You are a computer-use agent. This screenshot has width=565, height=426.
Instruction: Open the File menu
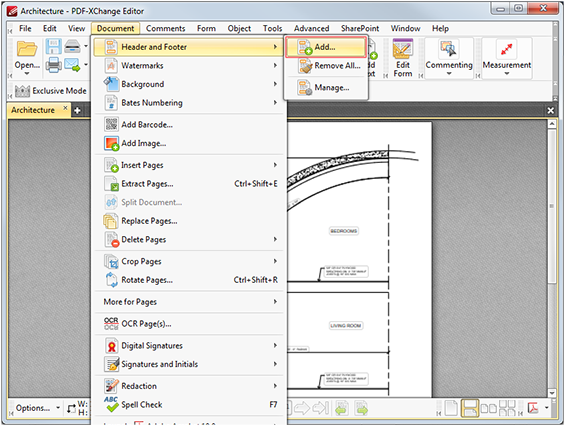pos(25,28)
